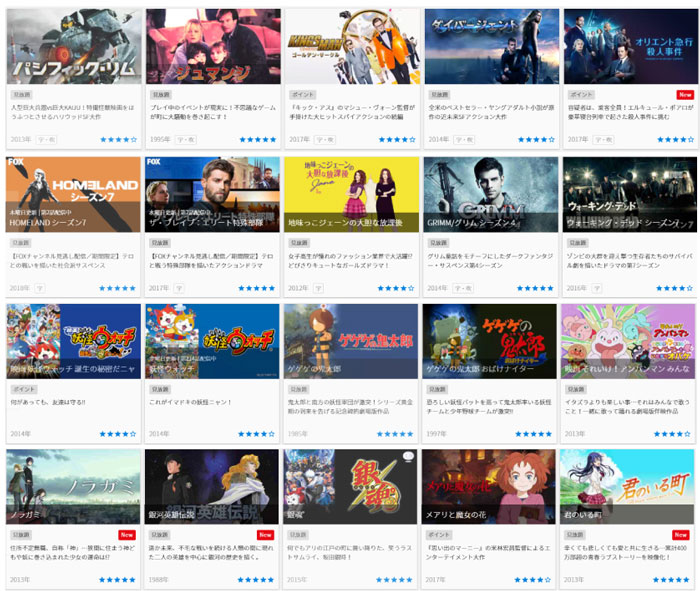Open the Kingsman ゴールデン・サークル thumbnail
The width and height of the screenshot is (700, 591).
(352, 46)
